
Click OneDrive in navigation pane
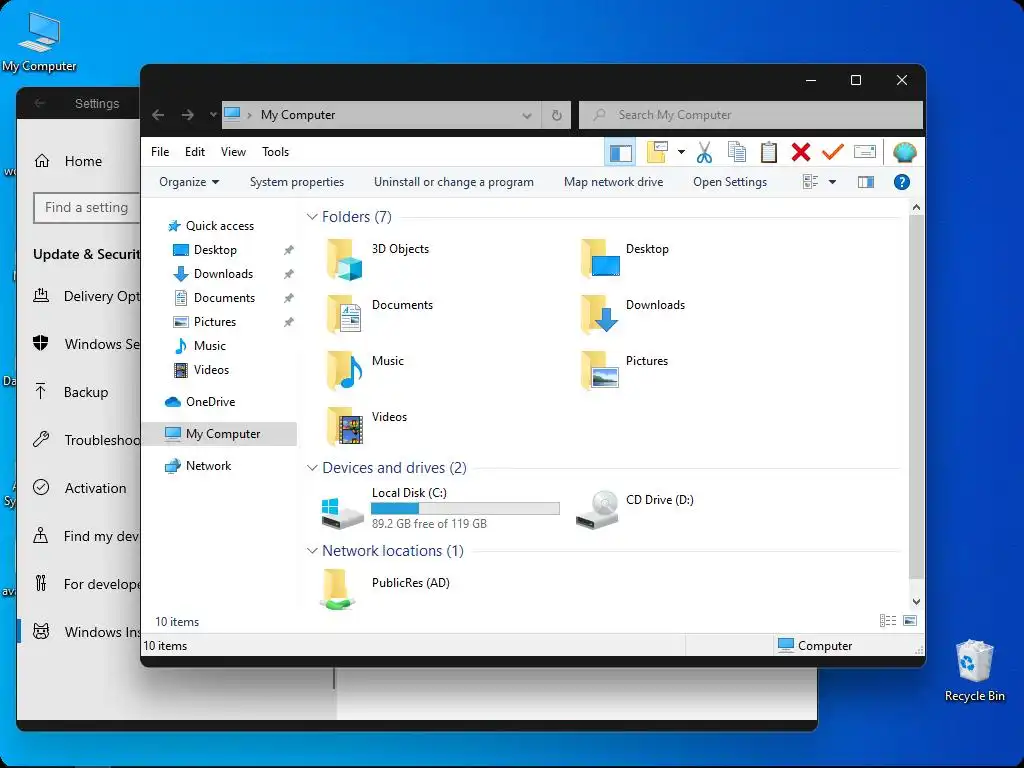[x=200, y=402]
